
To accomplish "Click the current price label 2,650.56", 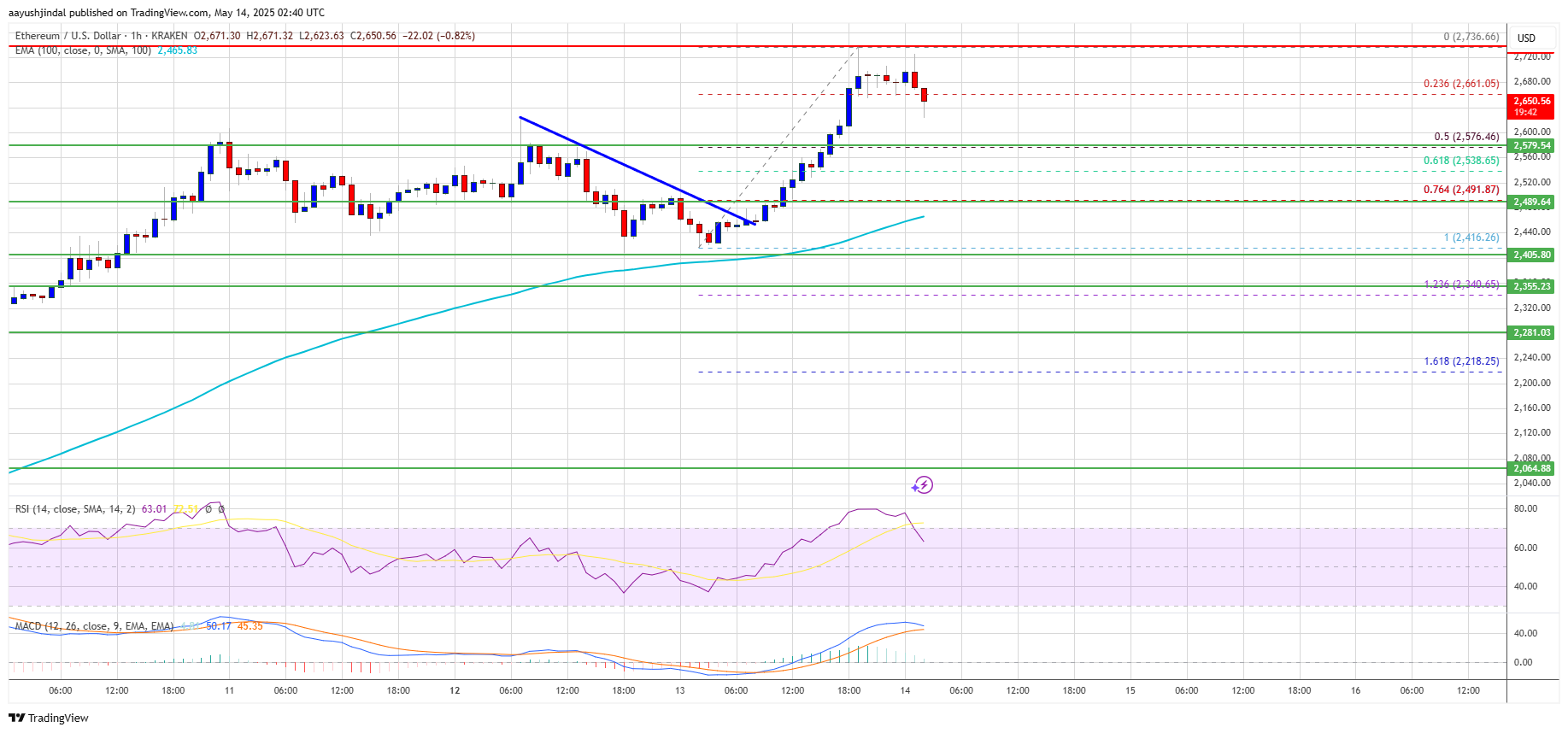I will click(1531, 101).
